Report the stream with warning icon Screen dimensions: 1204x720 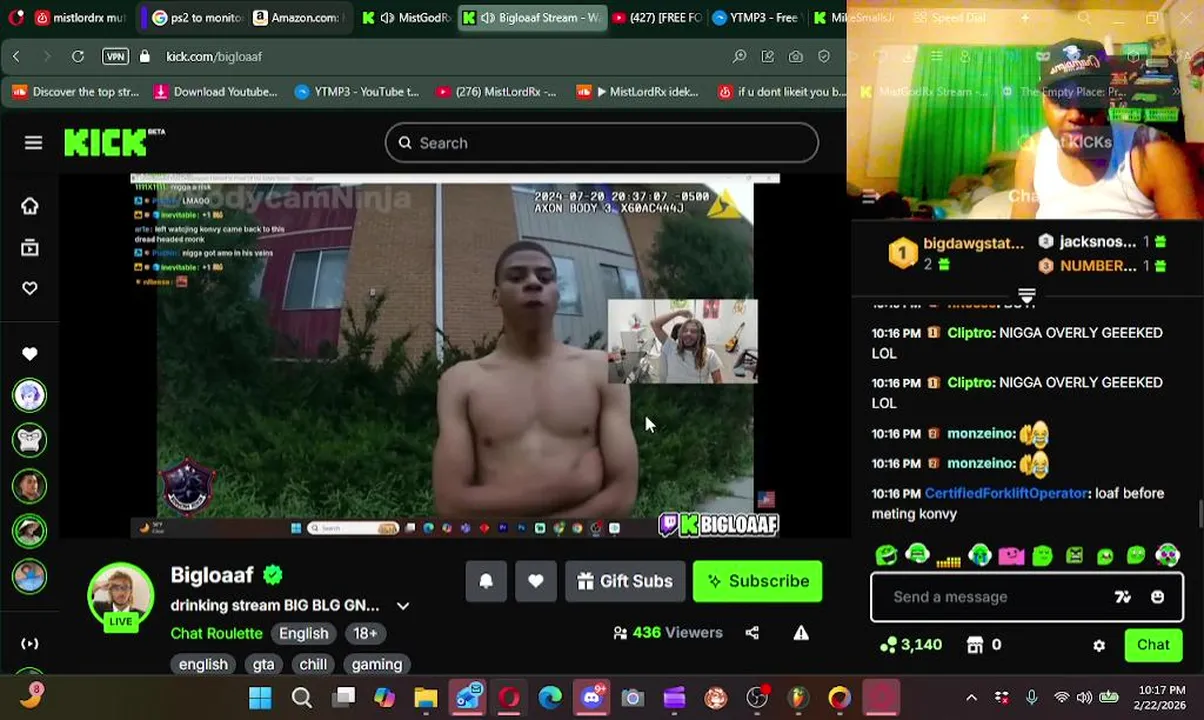pos(801,633)
